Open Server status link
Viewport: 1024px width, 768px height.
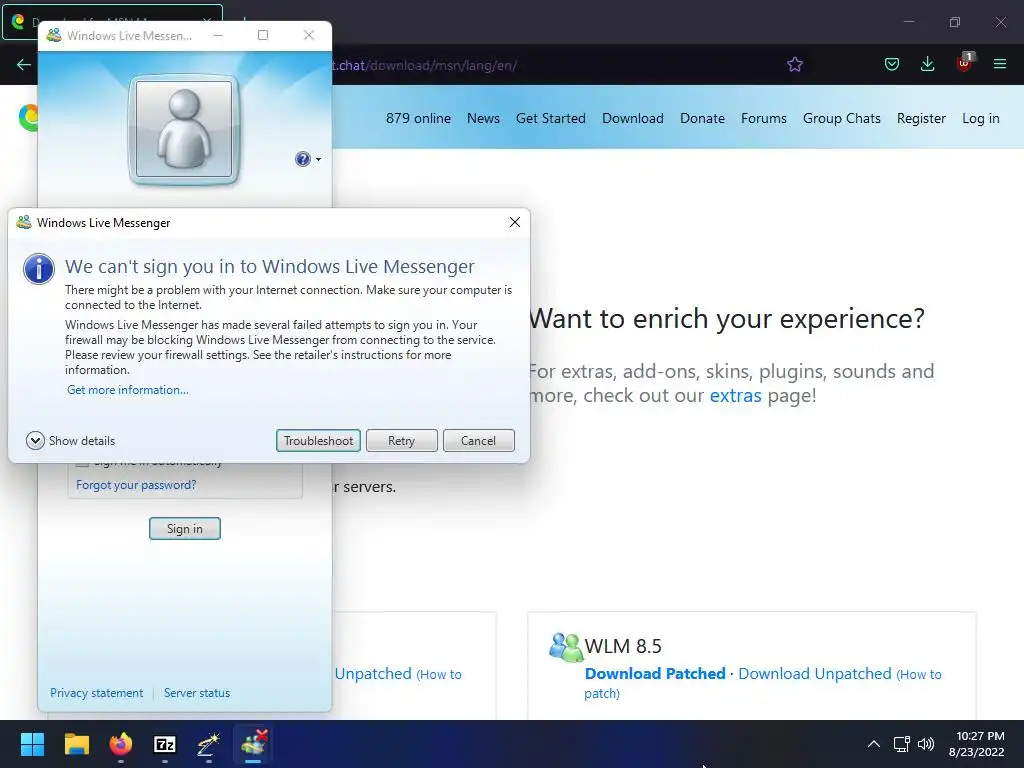pyautogui.click(x=197, y=693)
